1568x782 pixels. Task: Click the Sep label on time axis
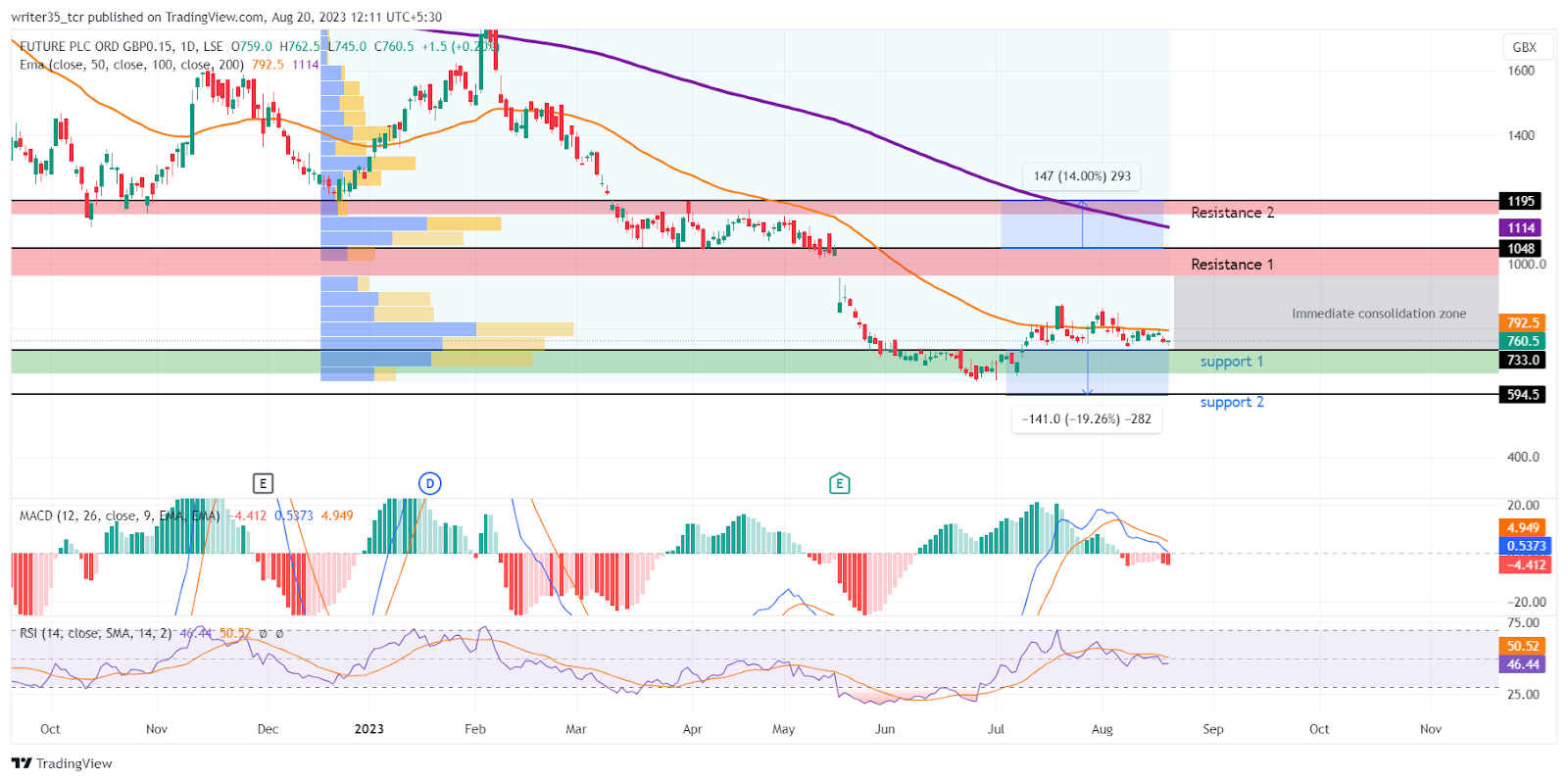1213,729
